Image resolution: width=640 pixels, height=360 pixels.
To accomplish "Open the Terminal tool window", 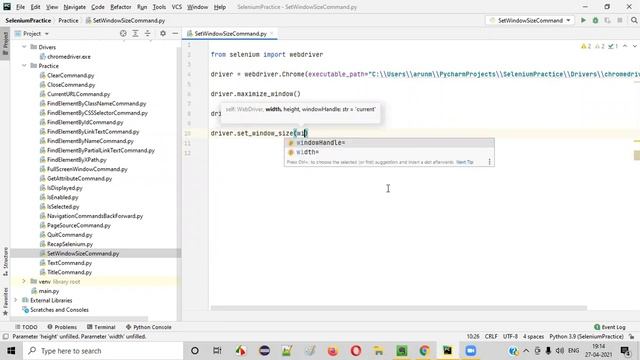I will coord(101,327).
